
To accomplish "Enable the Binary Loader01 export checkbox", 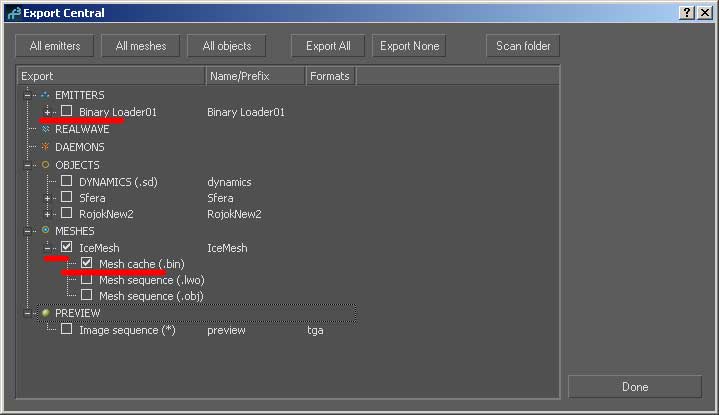I will coord(67,112).
